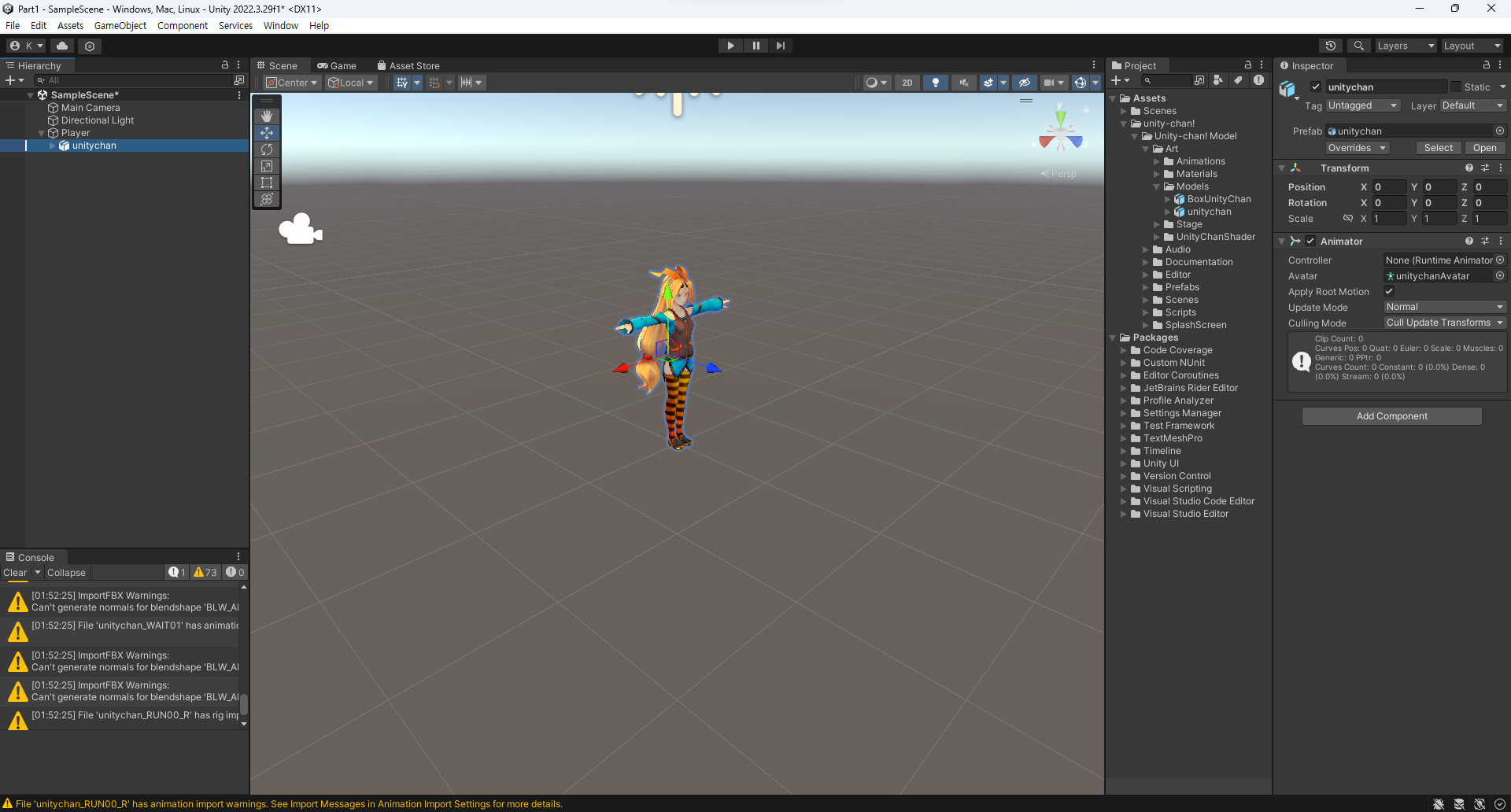This screenshot has width=1511, height=812.
Task: Open draw mode shading dropdown
Action: [876, 83]
